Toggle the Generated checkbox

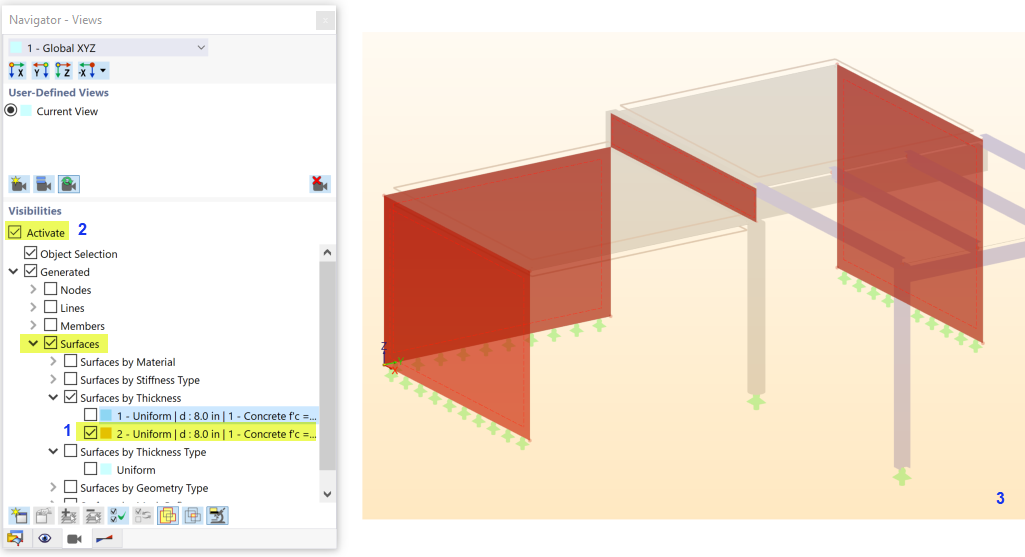31,271
